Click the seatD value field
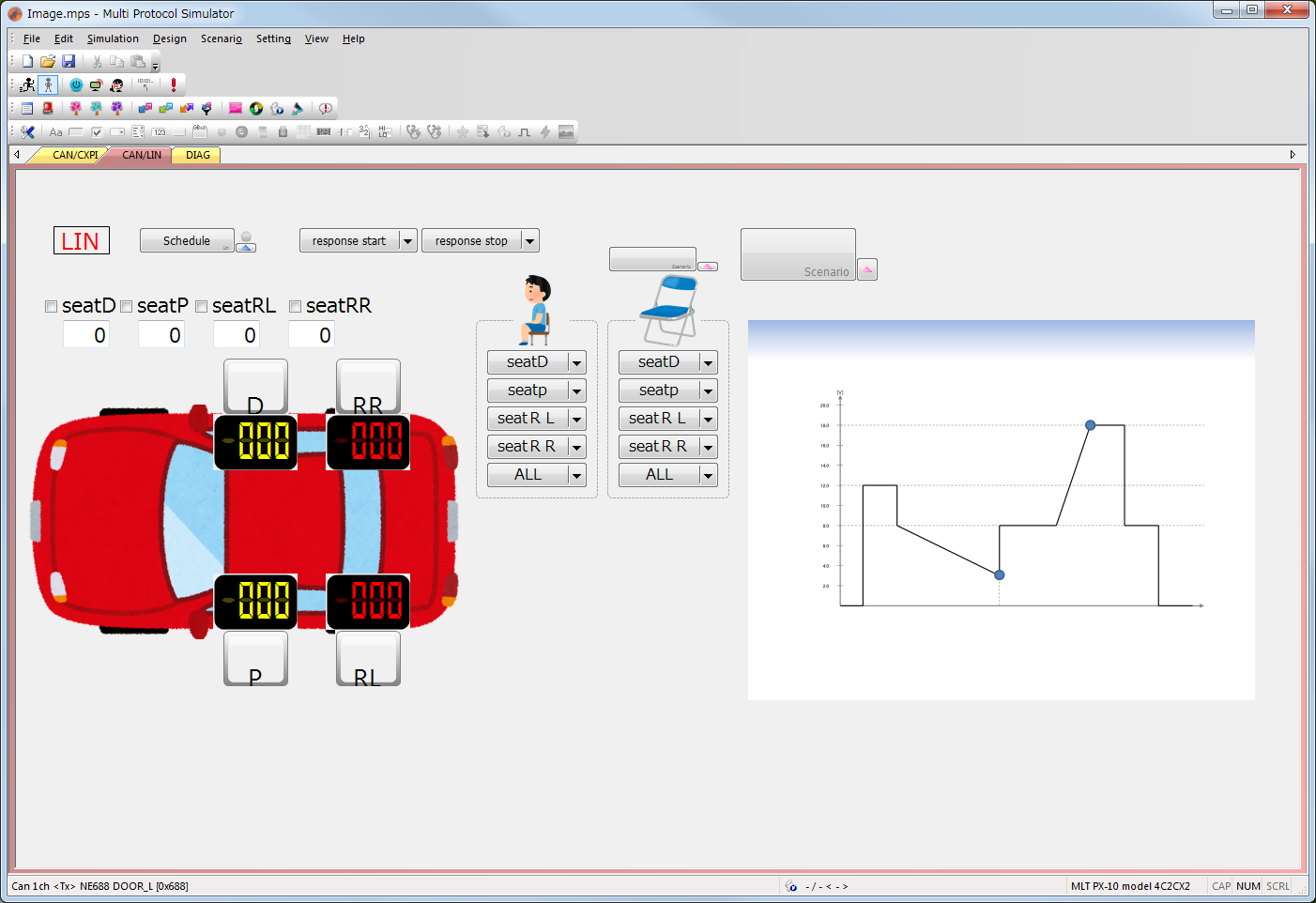This screenshot has height=903, width=1316. pos(86,335)
